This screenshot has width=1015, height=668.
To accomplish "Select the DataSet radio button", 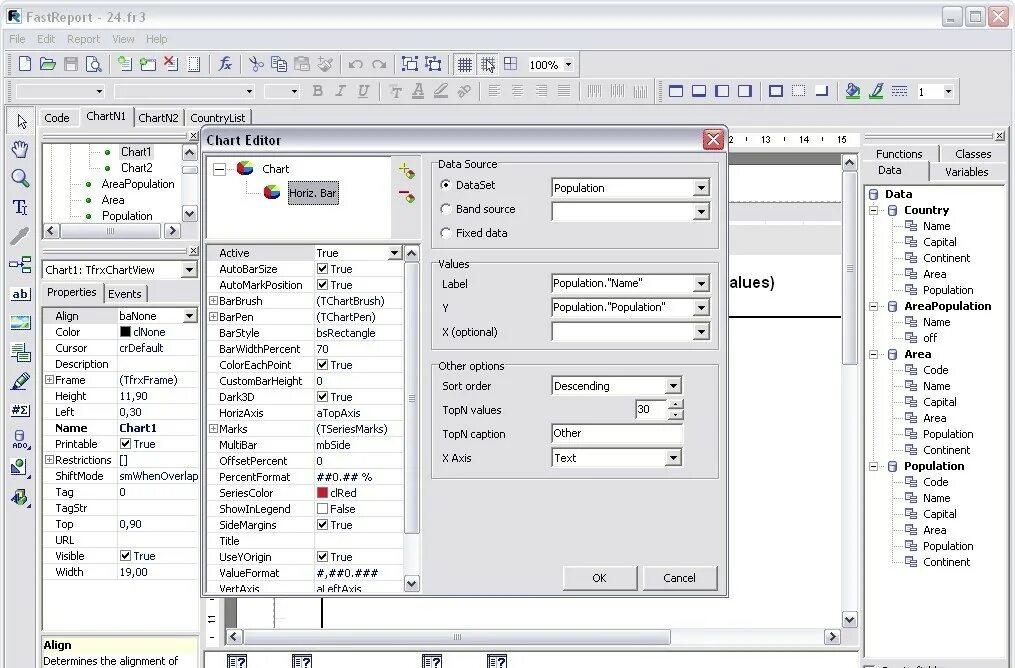I will 445,185.
